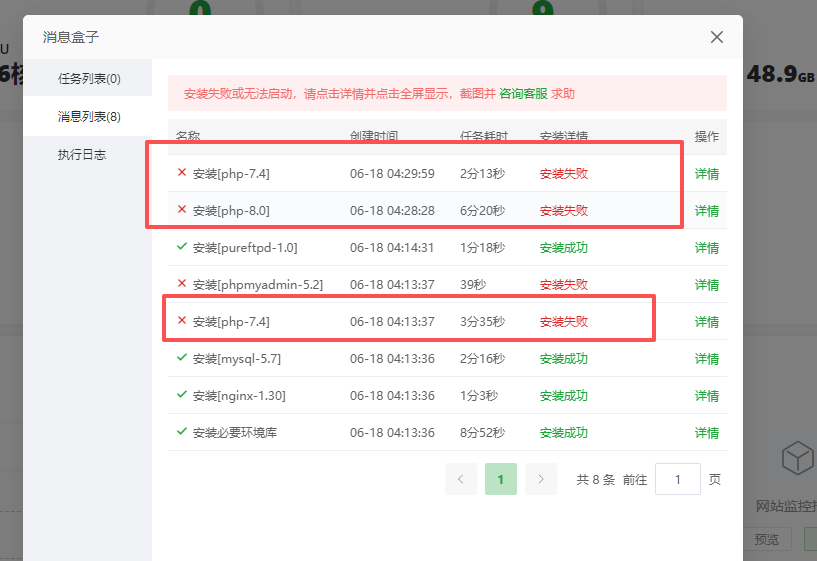
Task: Open the 执行日志 tab
Action: pos(82,155)
